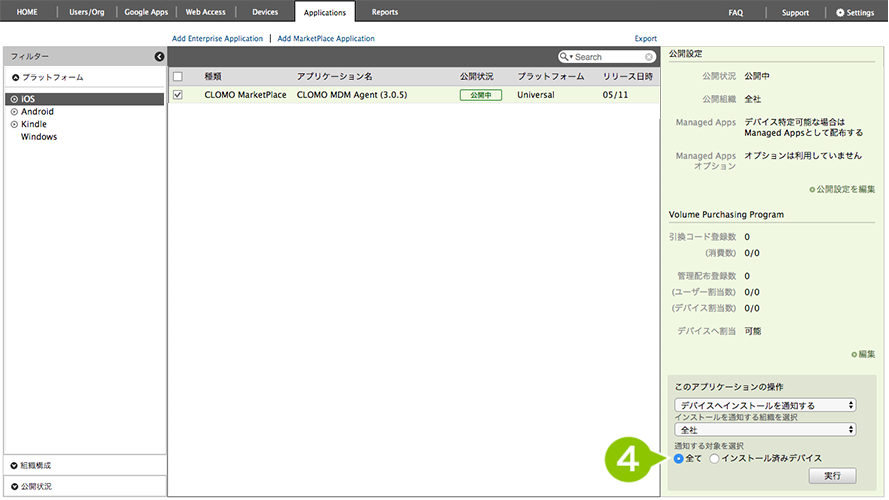Collapse the filter panel with arrow icon
This screenshot has width=889, height=500.
click(159, 57)
